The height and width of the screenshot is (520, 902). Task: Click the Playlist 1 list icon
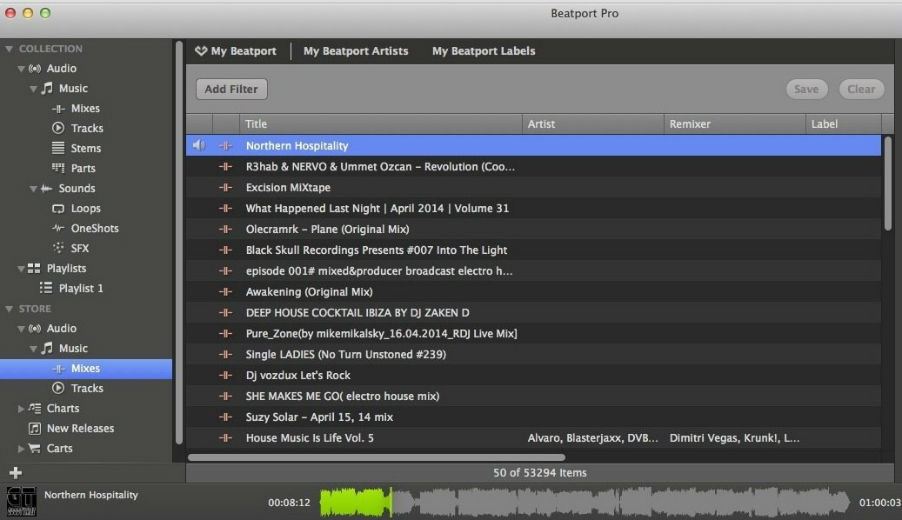pyautogui.click(x=46, y=288)
